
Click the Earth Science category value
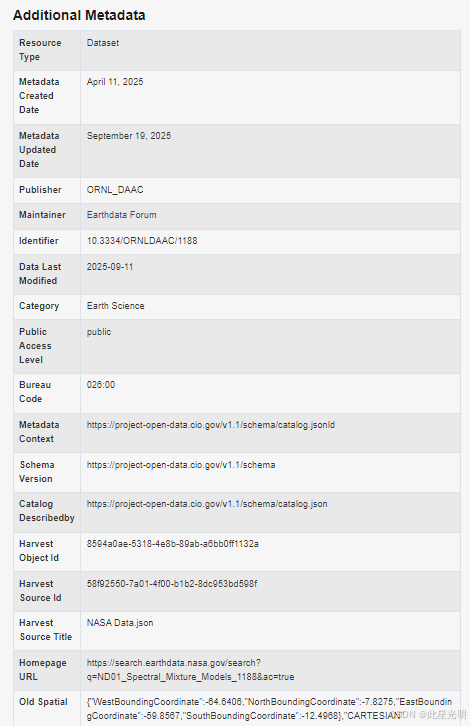coord(115,306)
